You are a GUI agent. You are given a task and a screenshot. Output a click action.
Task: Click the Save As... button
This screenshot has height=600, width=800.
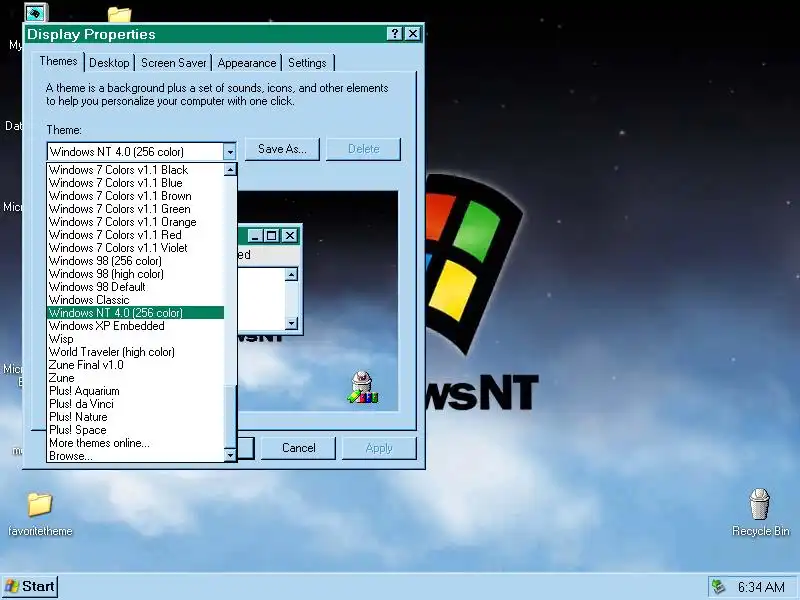[x=282, y=149]
